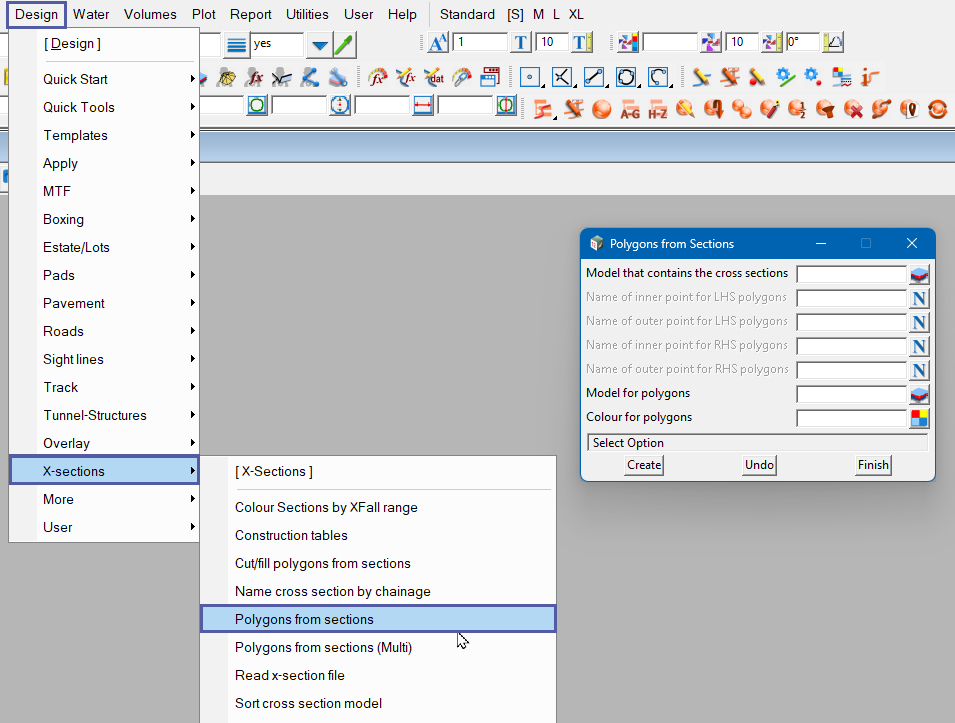
Task: Click the 'Model for polygons' input field
Action: [x=851, y=394]
